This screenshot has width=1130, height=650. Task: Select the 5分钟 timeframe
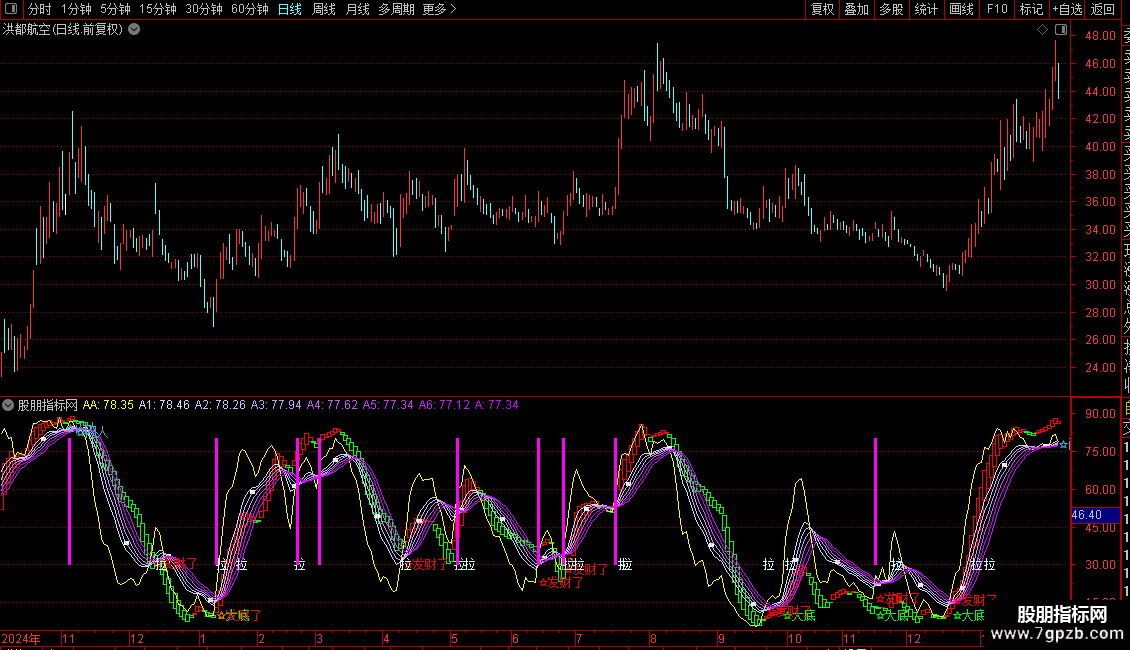[x=115, y=9]
